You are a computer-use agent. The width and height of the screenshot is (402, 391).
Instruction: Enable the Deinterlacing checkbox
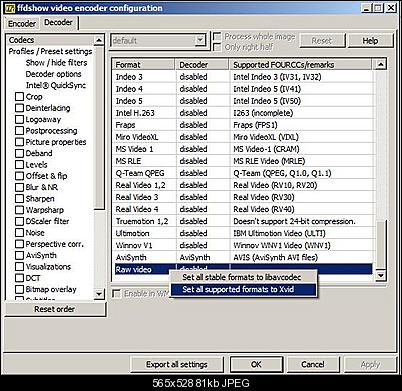[19, 108]
